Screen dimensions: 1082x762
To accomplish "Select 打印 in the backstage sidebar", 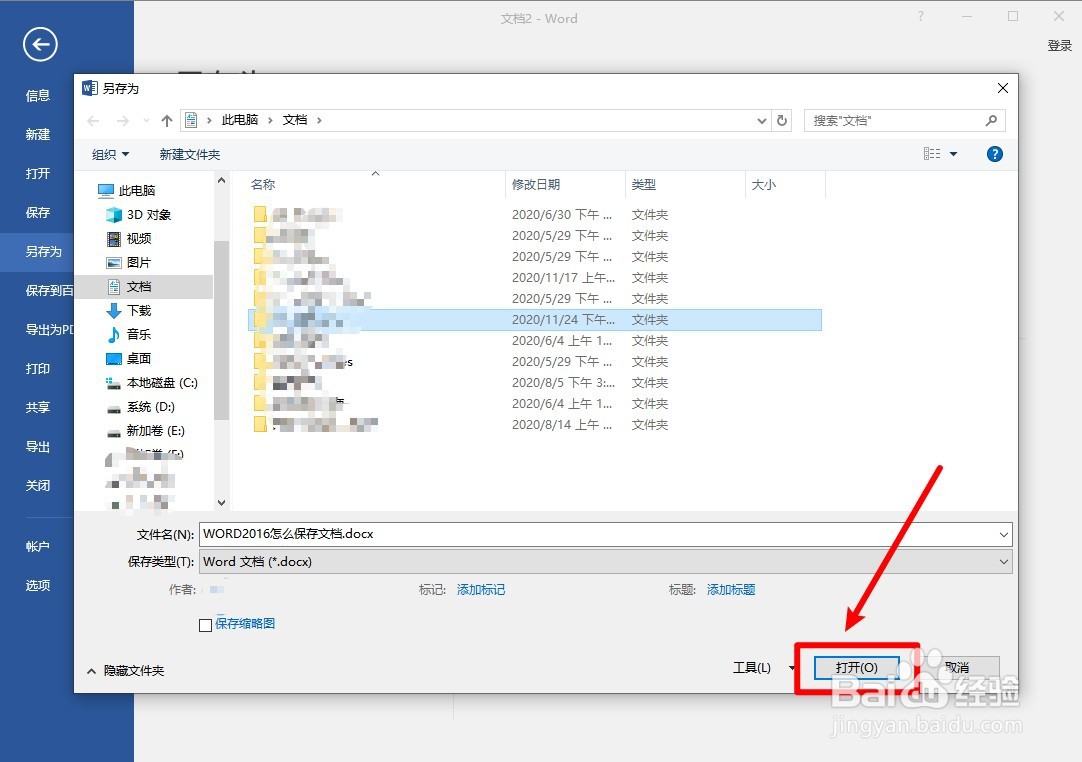I will click(x=37, y=368).
